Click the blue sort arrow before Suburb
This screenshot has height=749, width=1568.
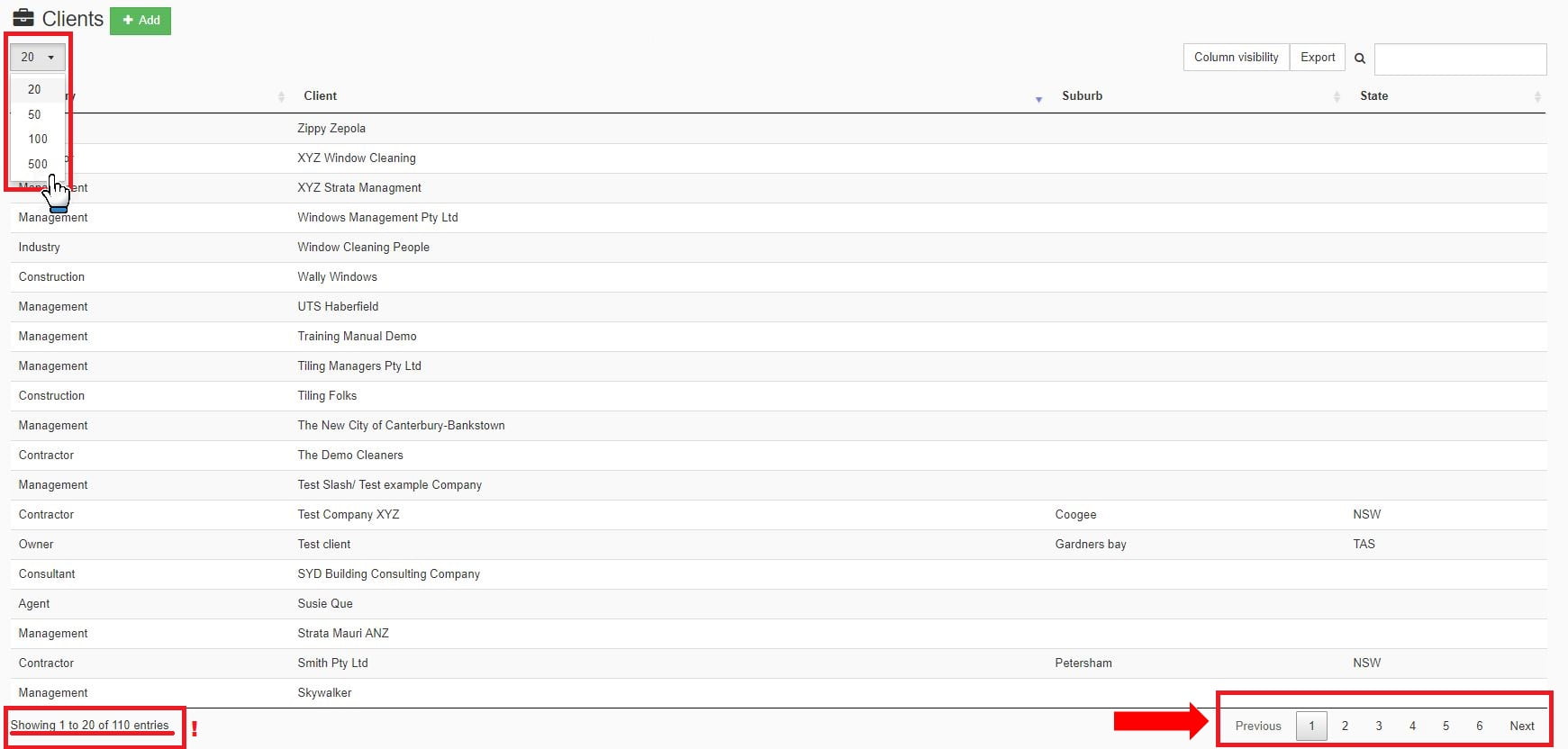tap(1038, 99)
